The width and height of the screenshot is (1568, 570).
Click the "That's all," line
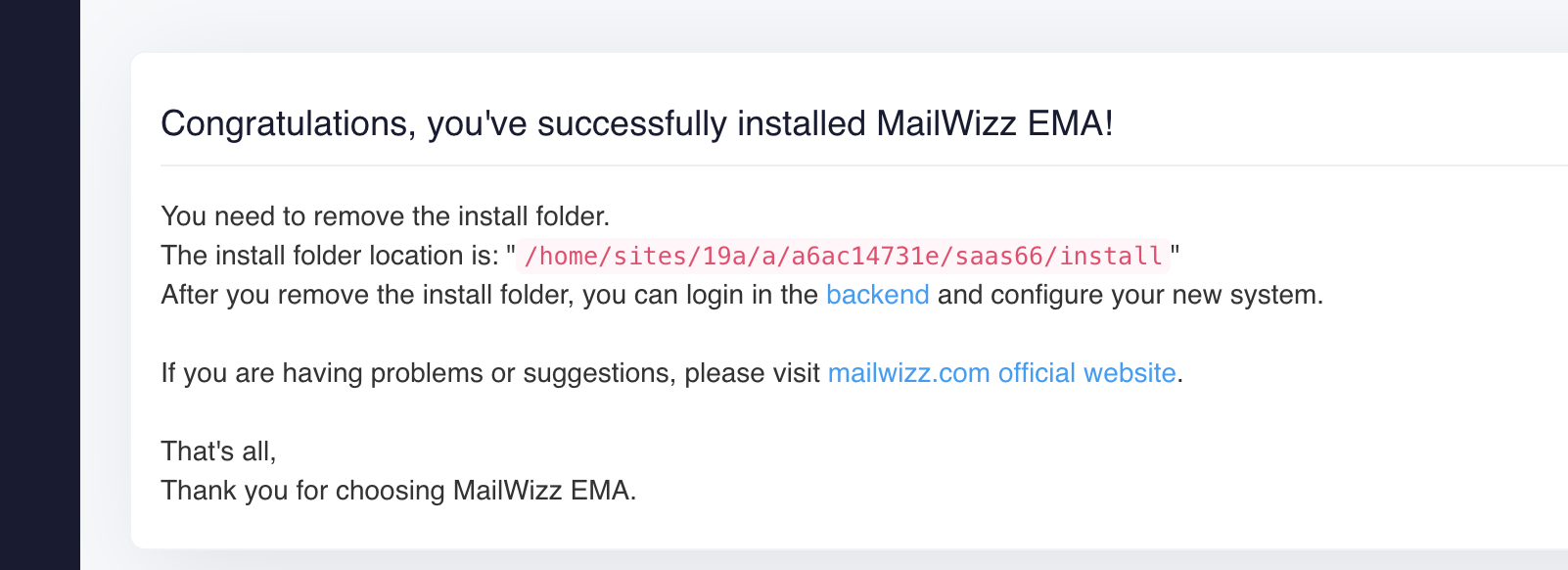click(218, 451)
